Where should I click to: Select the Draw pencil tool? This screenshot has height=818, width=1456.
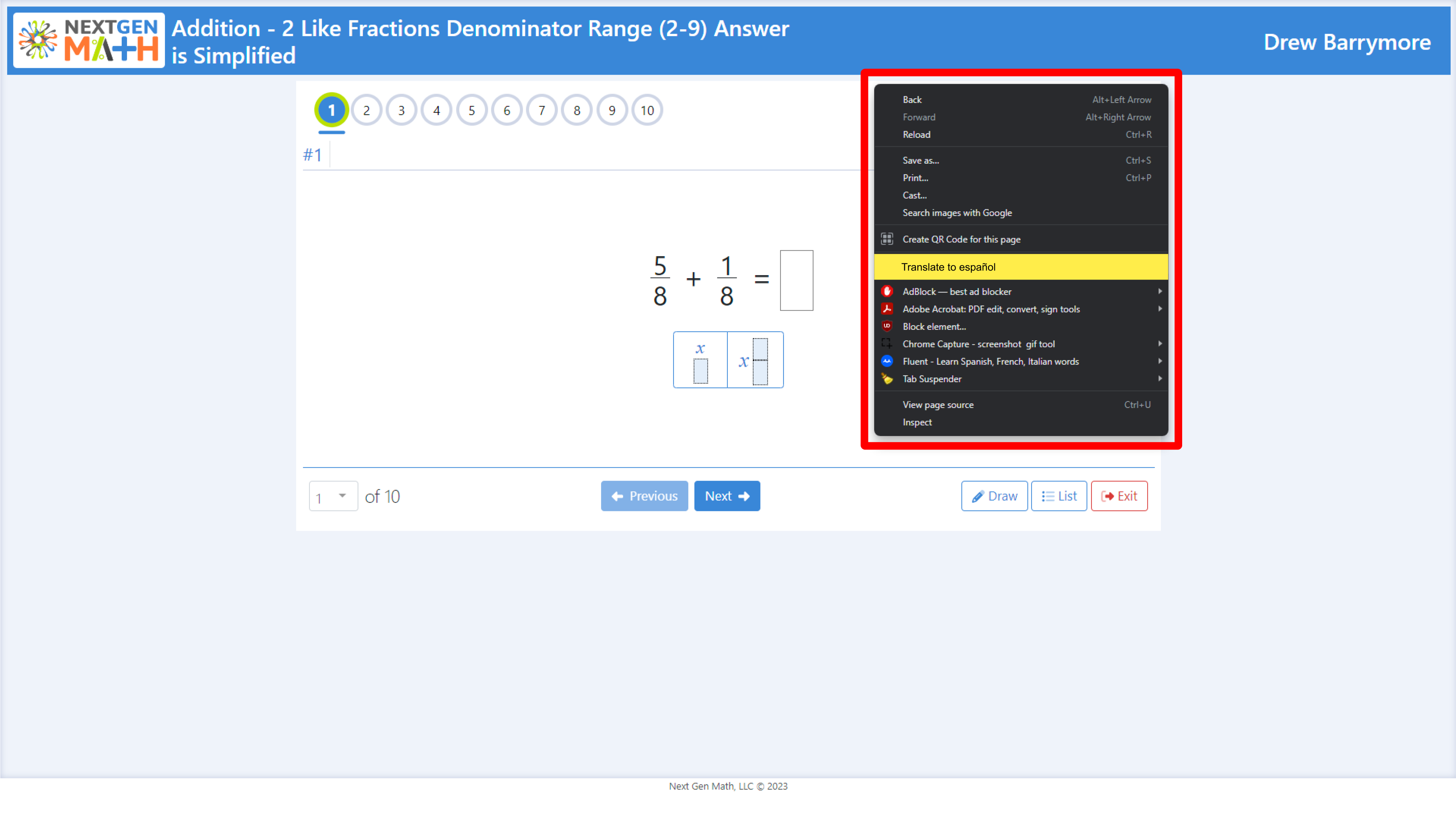pos(979,496)
